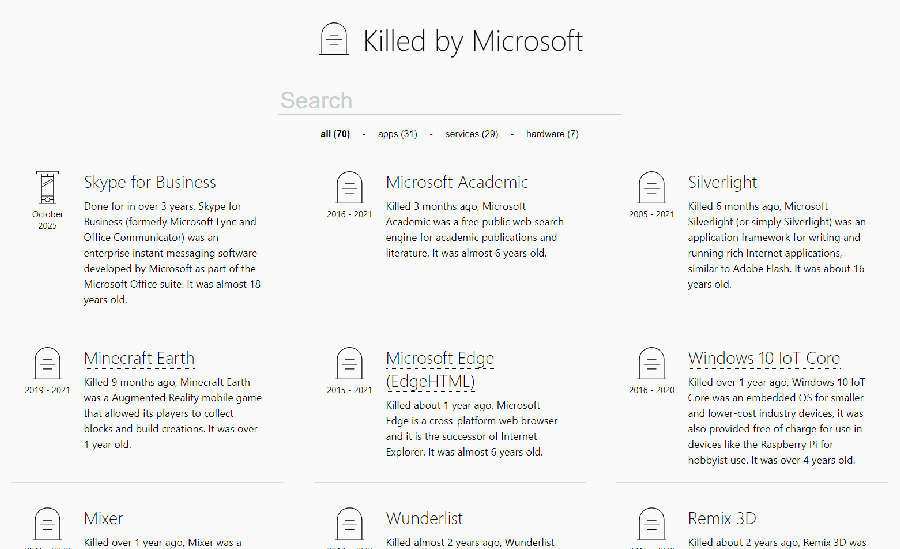Click the tombstone icon beside Microsoft Edge (EdgeHTML)
The image size is (900, 549).
(x=348, y=364)
